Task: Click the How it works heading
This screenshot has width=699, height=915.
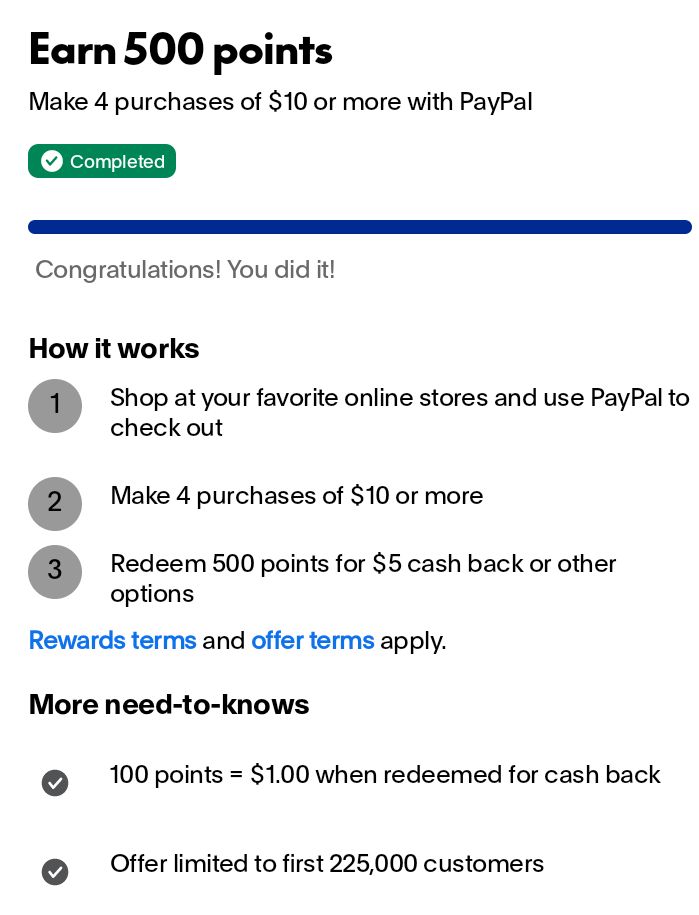Action: pos(114,348)
